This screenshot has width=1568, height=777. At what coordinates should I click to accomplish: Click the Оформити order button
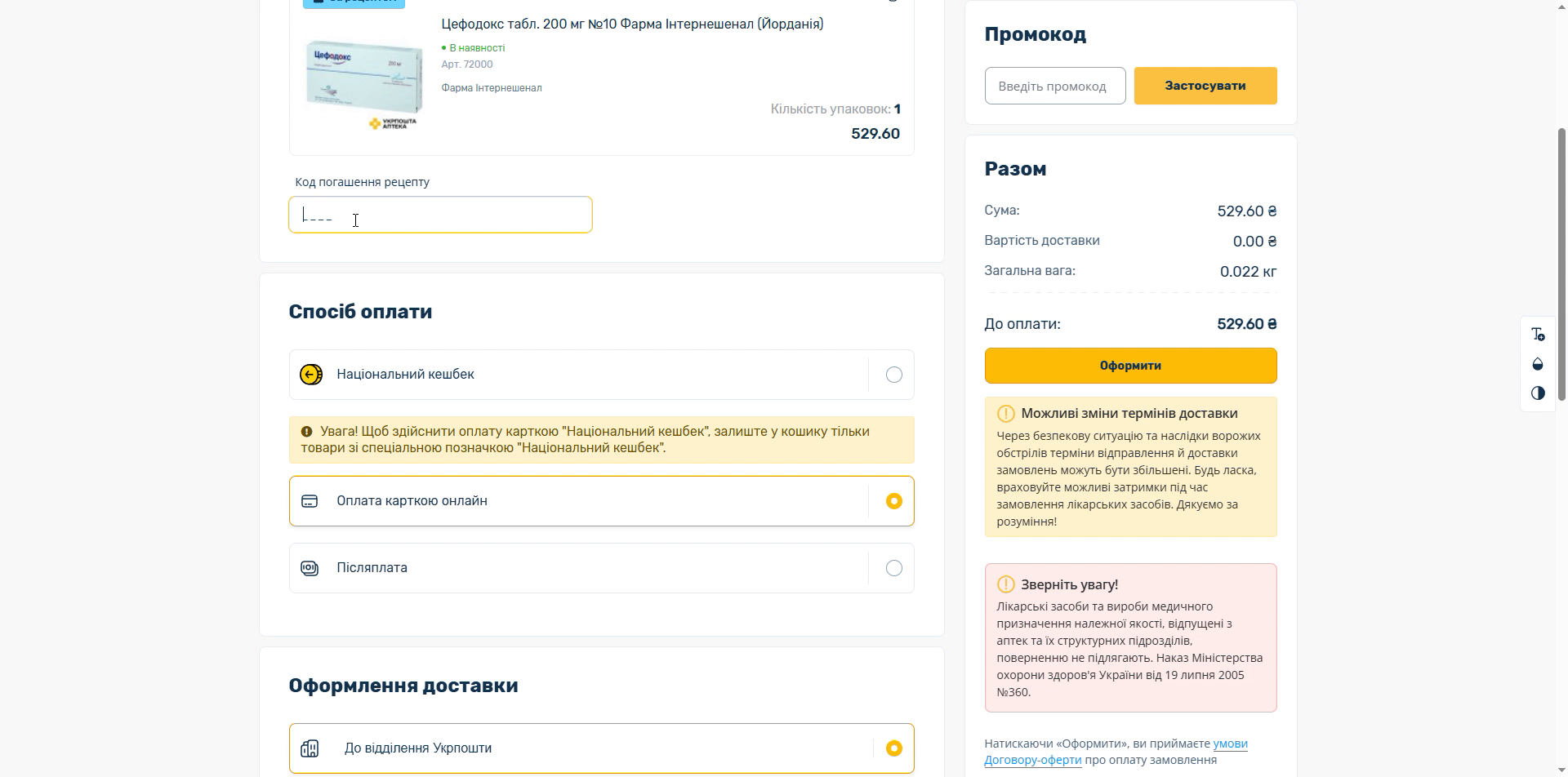pyautogui.click(x=1130, y=366)
